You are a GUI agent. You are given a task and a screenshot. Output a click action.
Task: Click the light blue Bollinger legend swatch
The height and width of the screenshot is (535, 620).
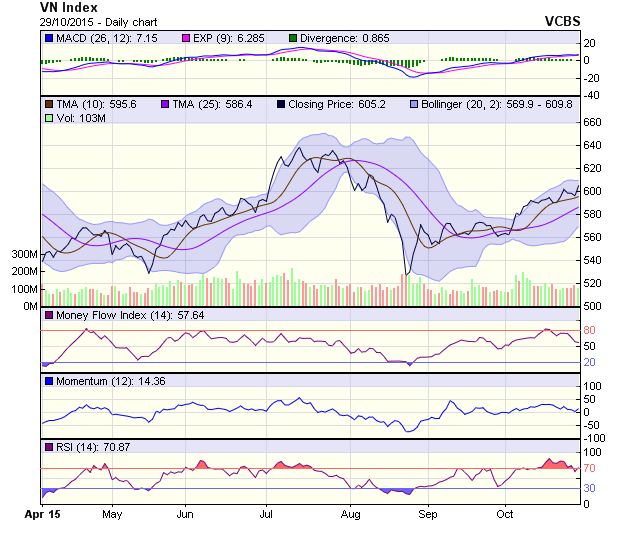pyautogui.click(x=413, y=103)
